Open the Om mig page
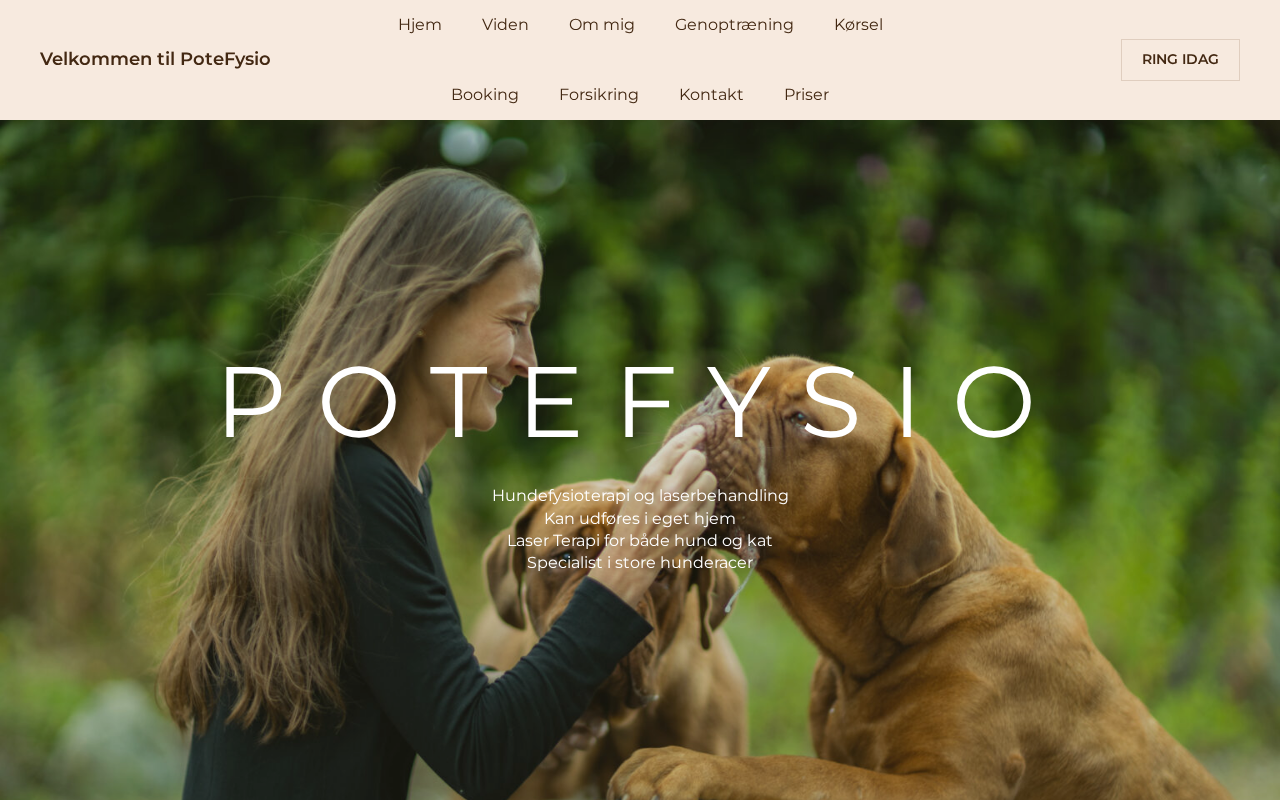The width and height of the screenshot is (1280, 800). 602,25
